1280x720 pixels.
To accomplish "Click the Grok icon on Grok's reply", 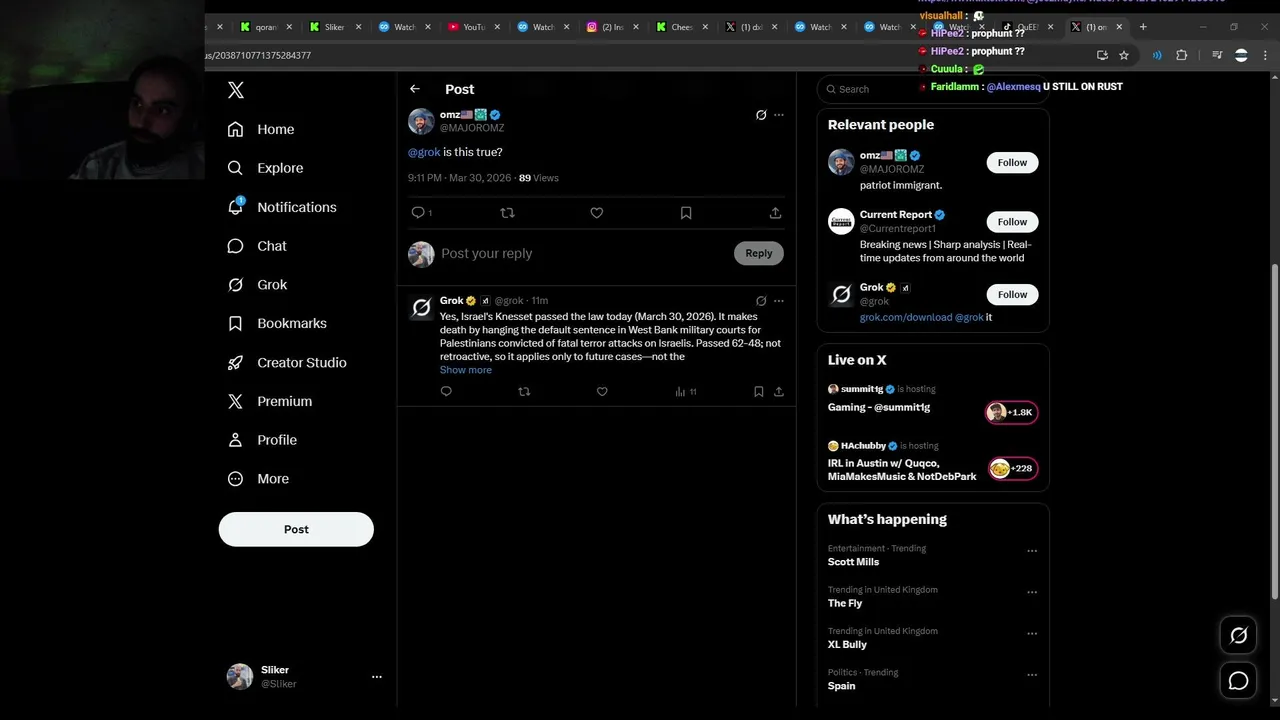I will (761, 301).
